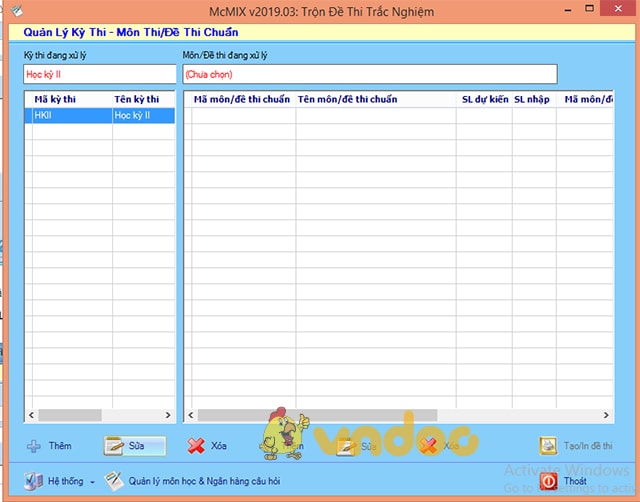Click the SL dự kiến column header
The height and width of the screenshot is (502, 640).
[x=484, y=99]
